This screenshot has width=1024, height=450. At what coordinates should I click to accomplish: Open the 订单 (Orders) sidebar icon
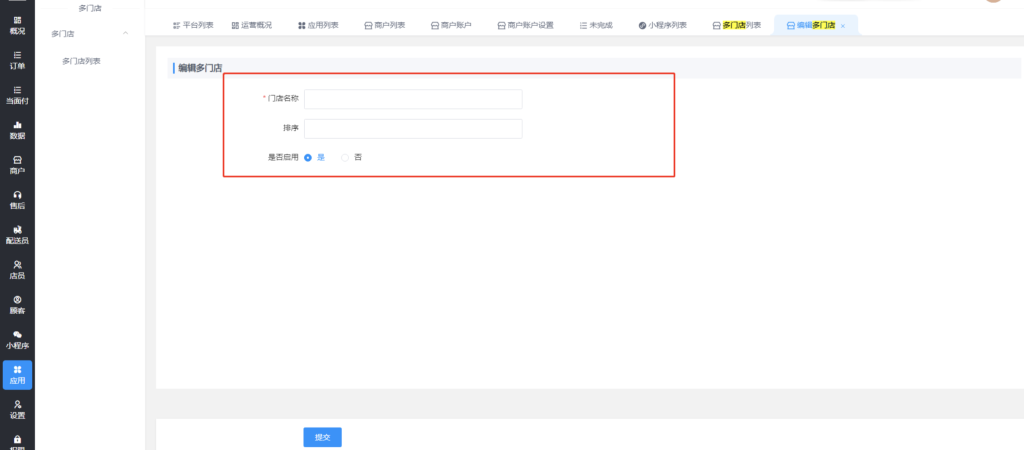point(17,59)
